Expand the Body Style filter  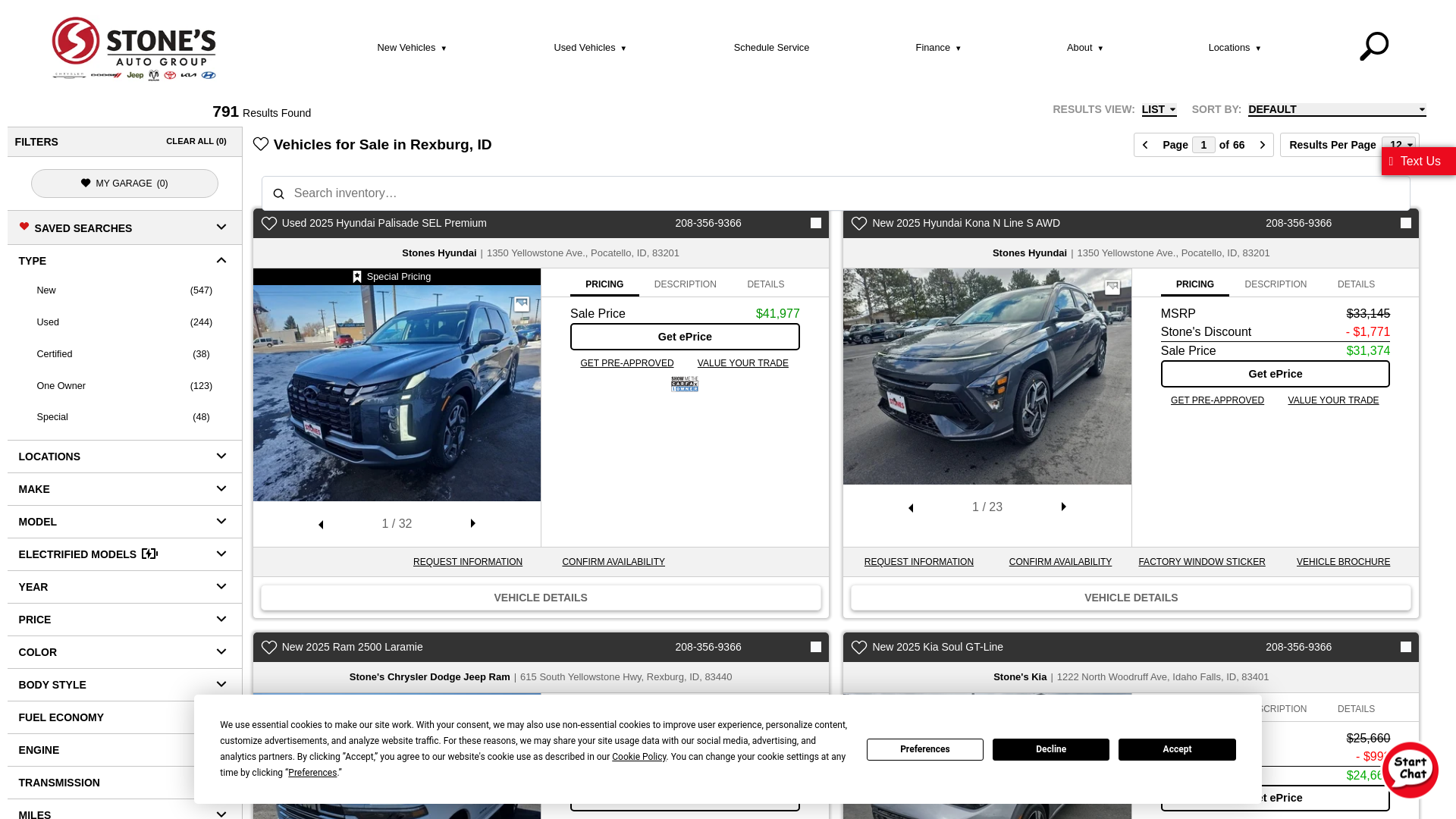click(124, 685)
